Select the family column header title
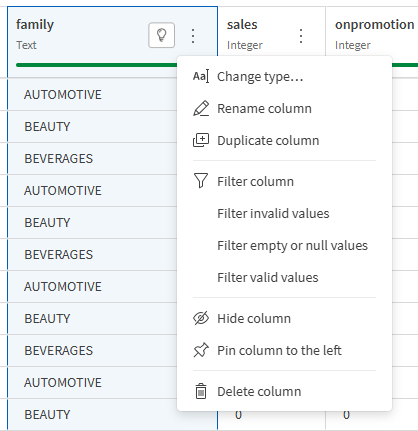This screenshot has height=431, width=418. pos(35,25)
